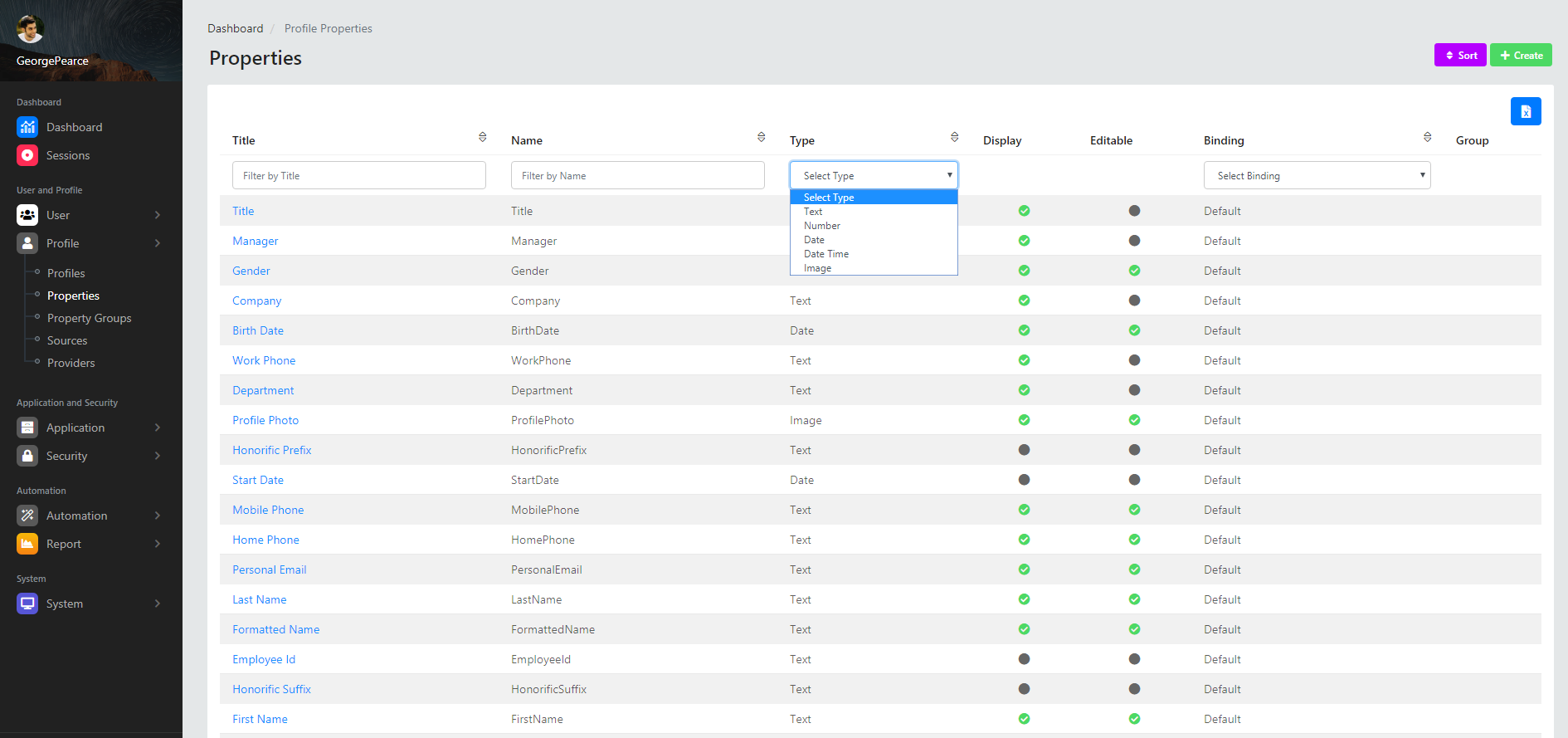Toggle Display status for Honorific Prefix row
Screen dimensions: 1568x738
[1024, 450]
